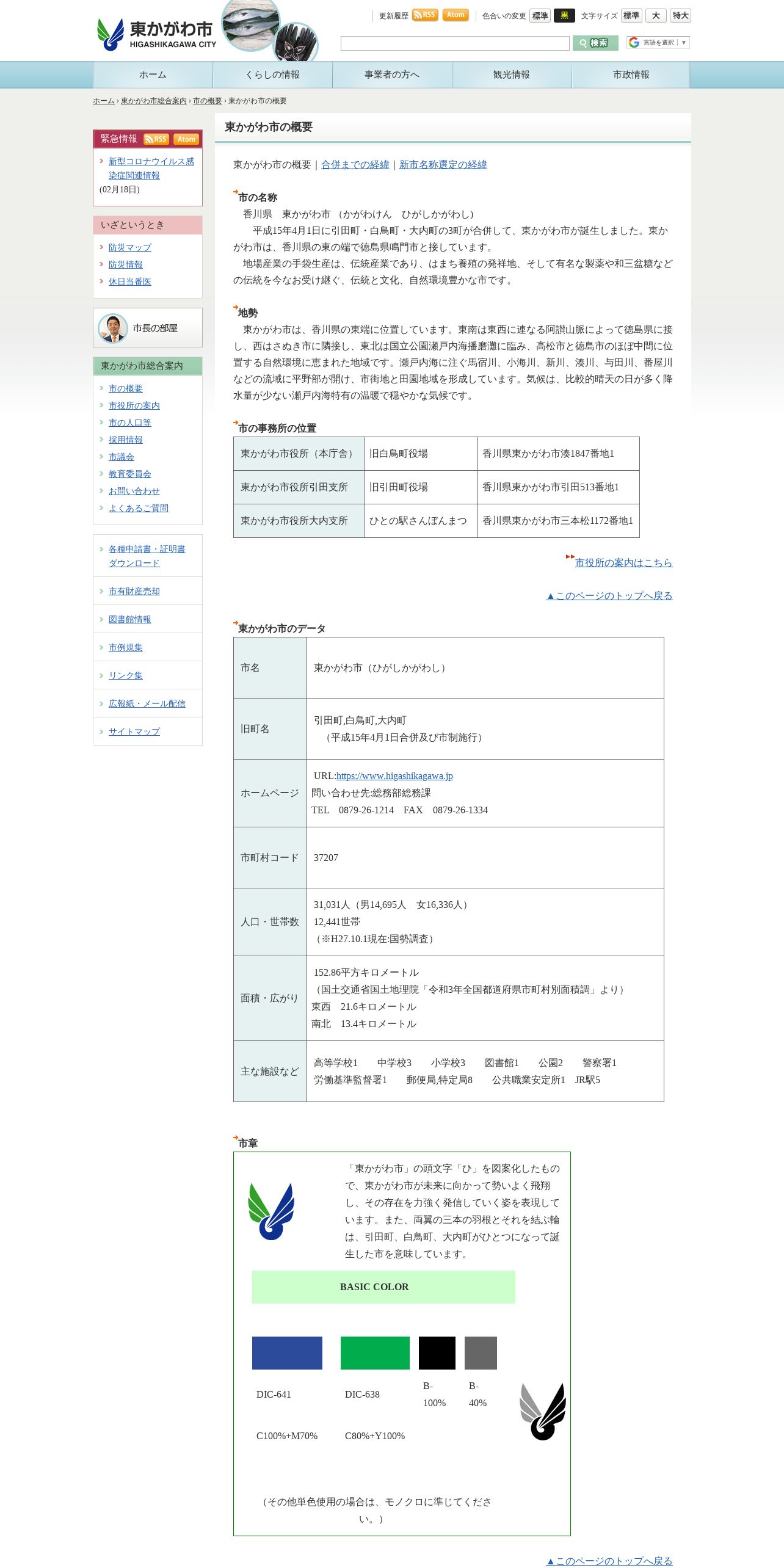The image size is (784, 1568).
Task: Click 旧引田町役場 table cell
Action: (x=421, y=487)
